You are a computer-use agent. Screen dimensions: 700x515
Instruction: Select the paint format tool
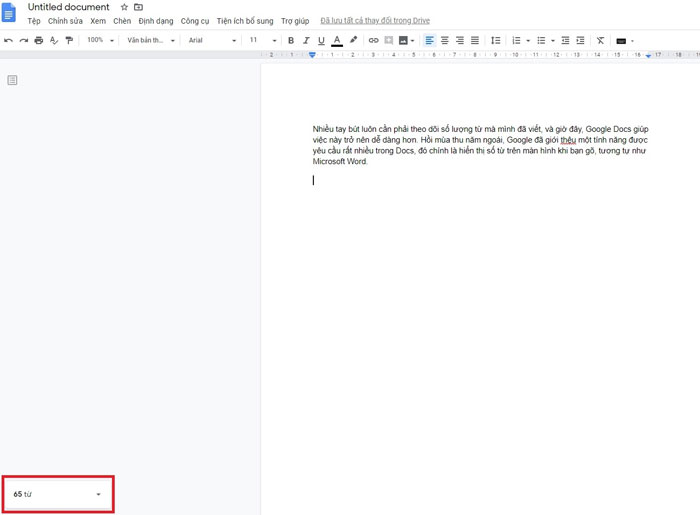pos(69,41)
